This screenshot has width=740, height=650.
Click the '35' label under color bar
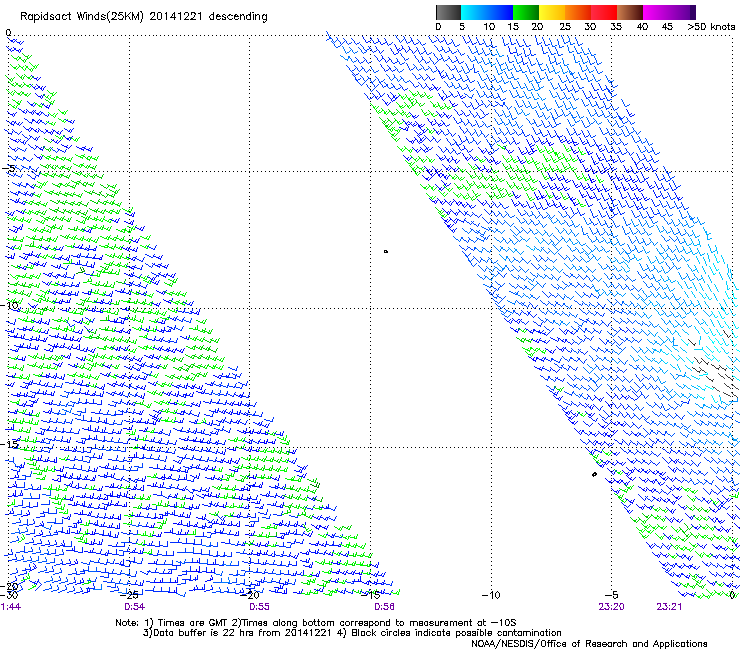click(616, 26)
